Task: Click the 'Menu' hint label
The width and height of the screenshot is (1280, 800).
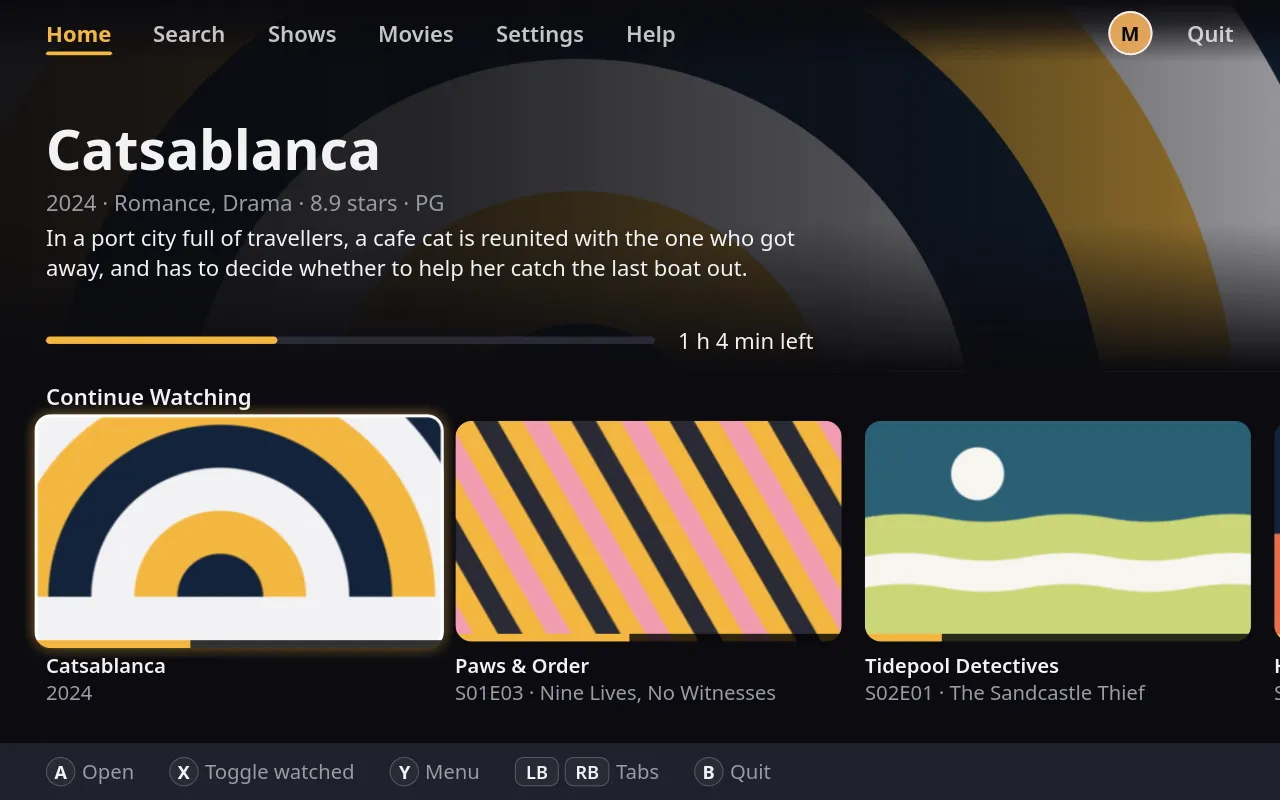Action: click(x=452, y=772)
